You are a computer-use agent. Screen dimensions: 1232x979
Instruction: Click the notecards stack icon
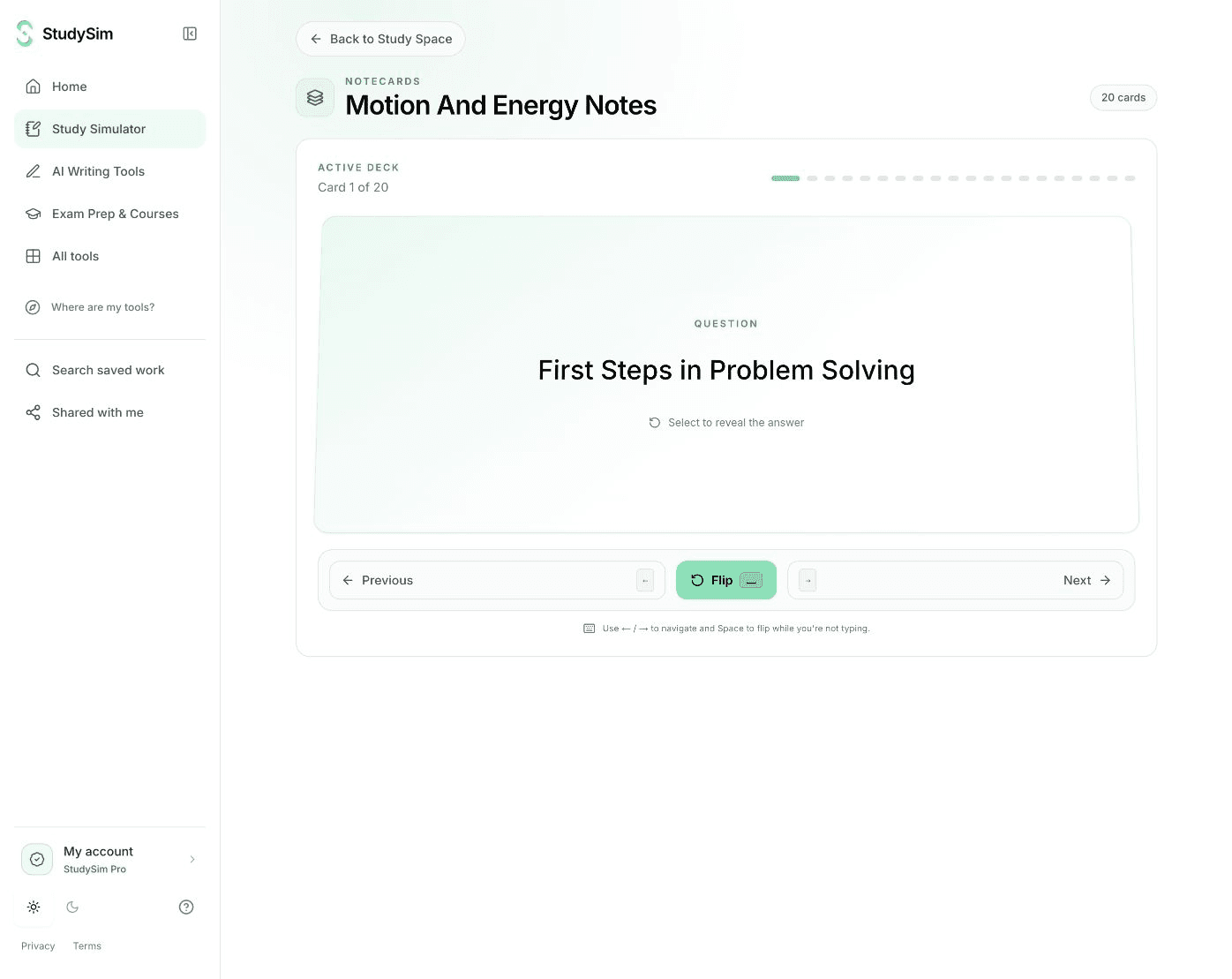315,98
